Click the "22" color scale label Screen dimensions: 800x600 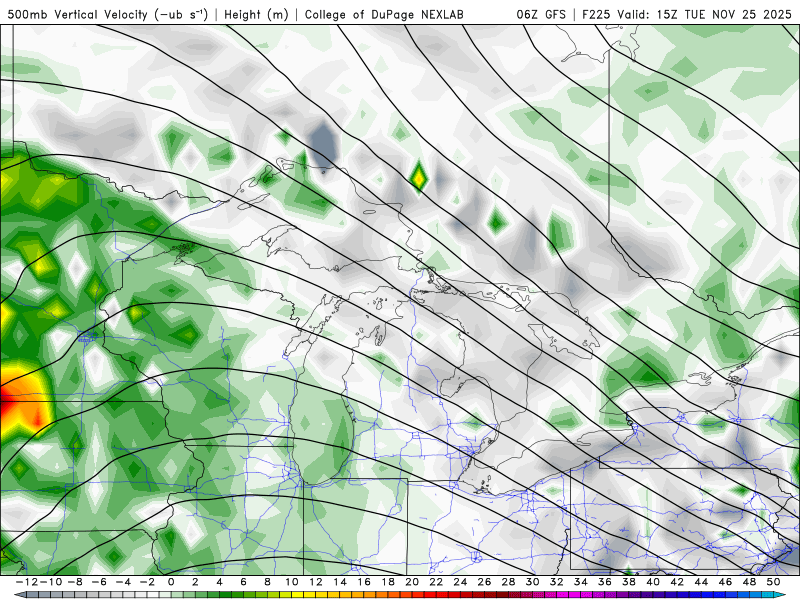pos(436,582)
